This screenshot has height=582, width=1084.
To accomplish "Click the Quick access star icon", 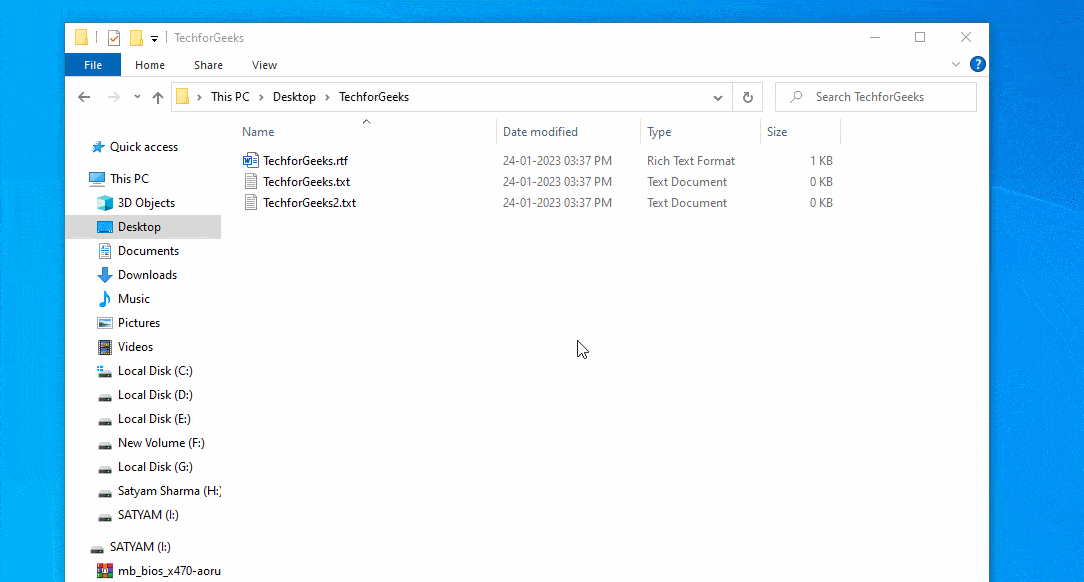I will click(97, 147).
